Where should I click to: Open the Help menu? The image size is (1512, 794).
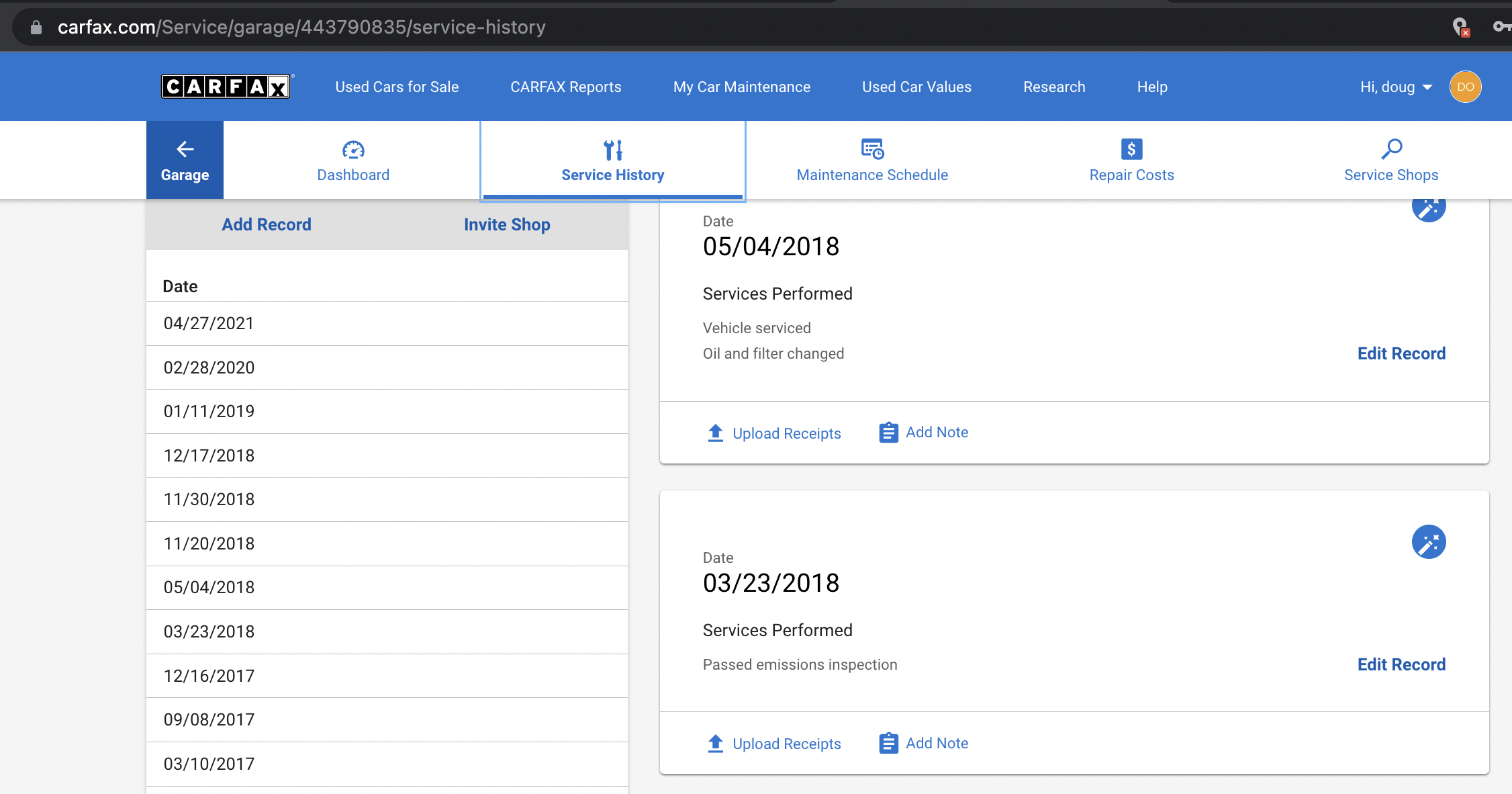[x=1152, y=87]
